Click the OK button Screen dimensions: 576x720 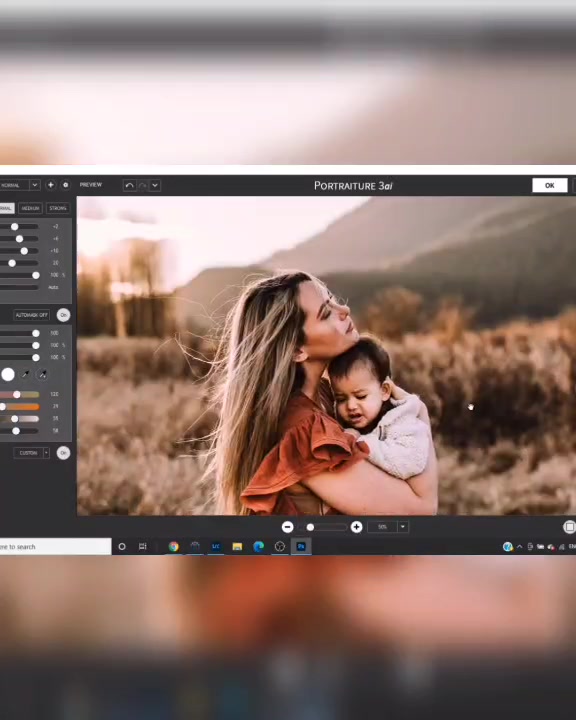[x=549, y=186]
